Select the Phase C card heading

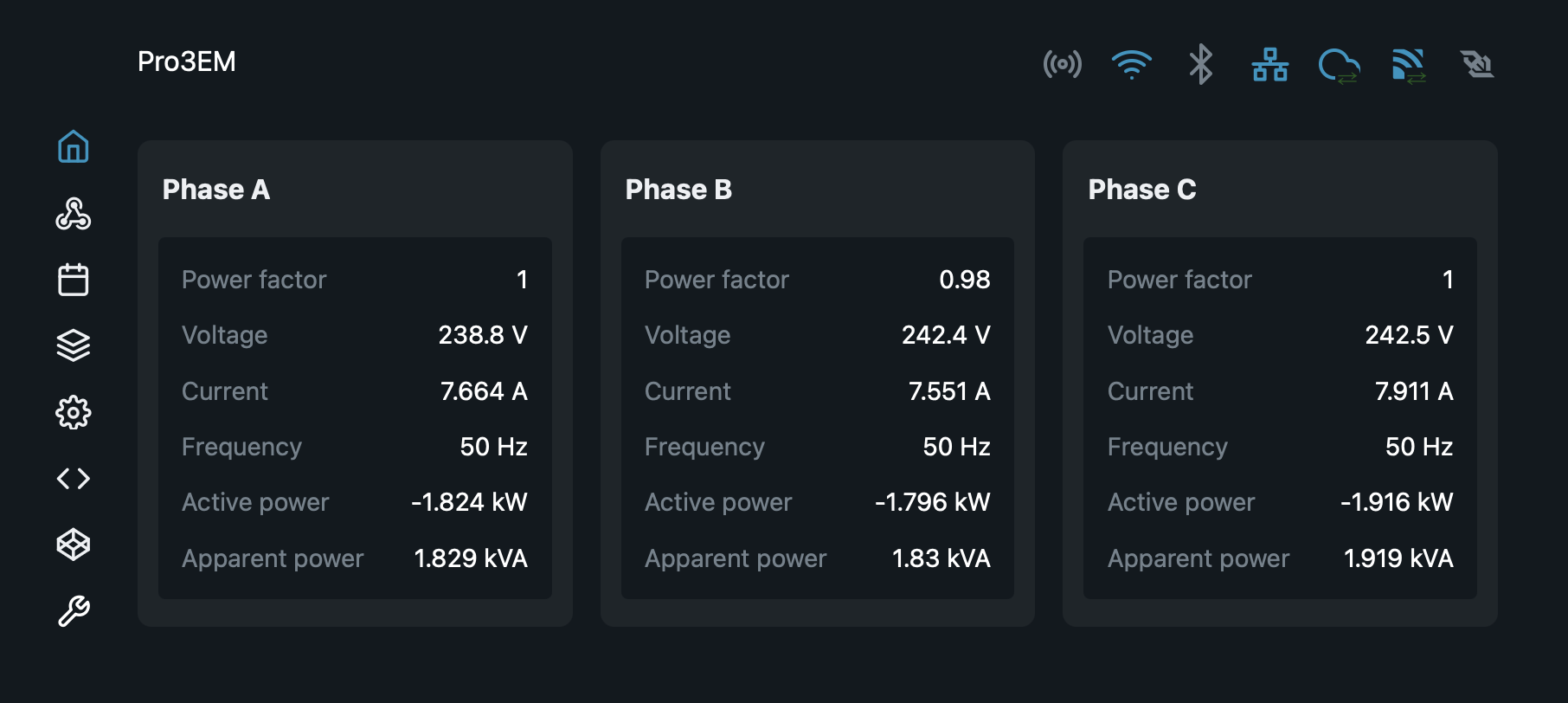point(1142,190)
